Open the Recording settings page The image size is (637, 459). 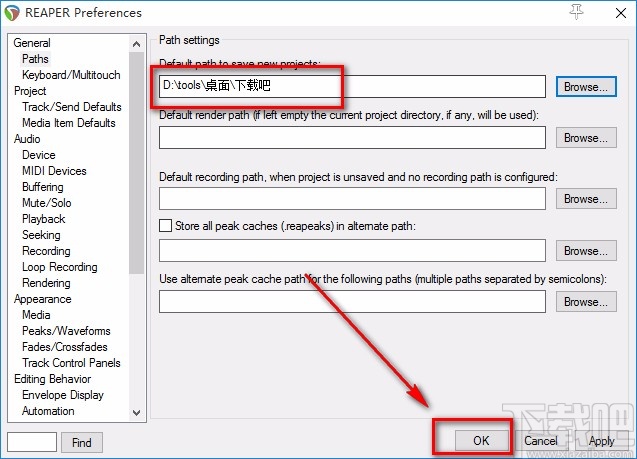(x=46, y=251)
